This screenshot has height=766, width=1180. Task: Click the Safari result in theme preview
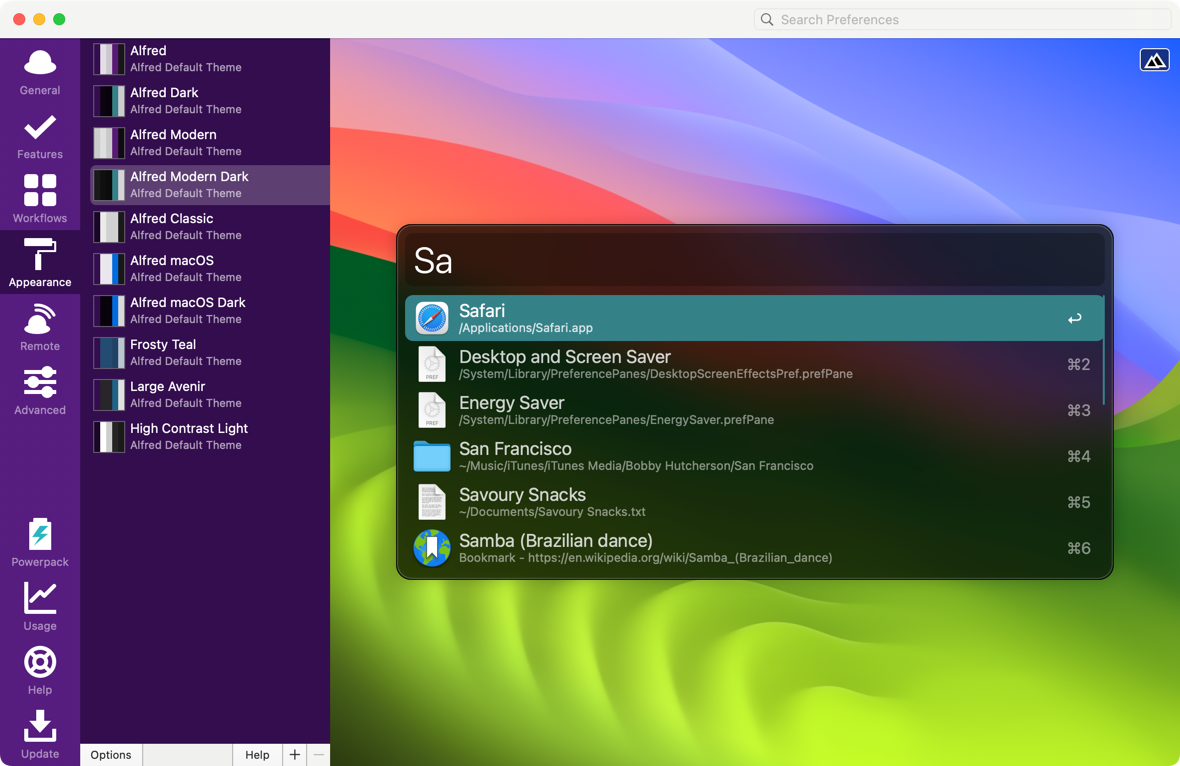coord(754,318)
